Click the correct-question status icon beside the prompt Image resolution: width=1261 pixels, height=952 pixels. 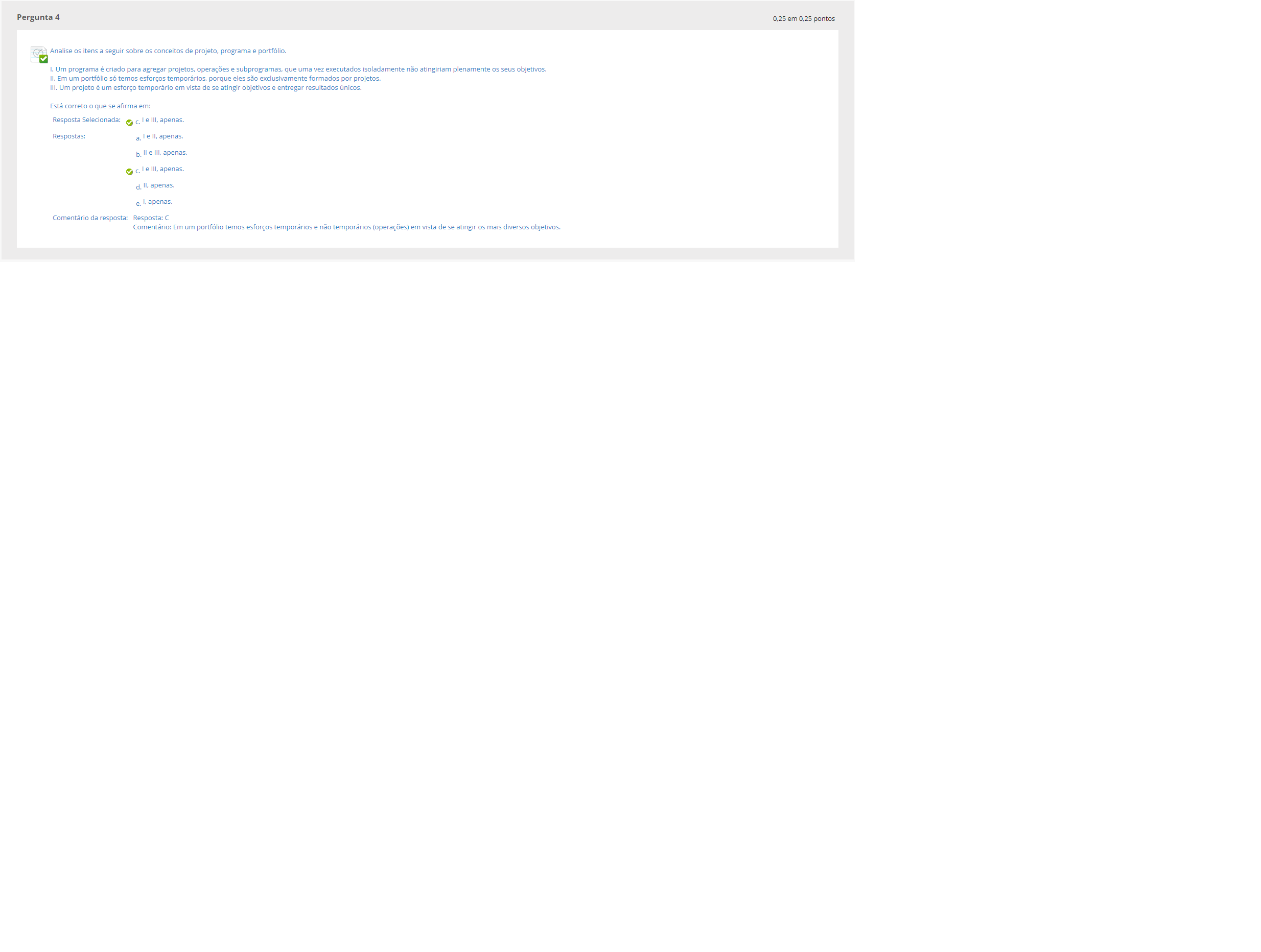39,54
